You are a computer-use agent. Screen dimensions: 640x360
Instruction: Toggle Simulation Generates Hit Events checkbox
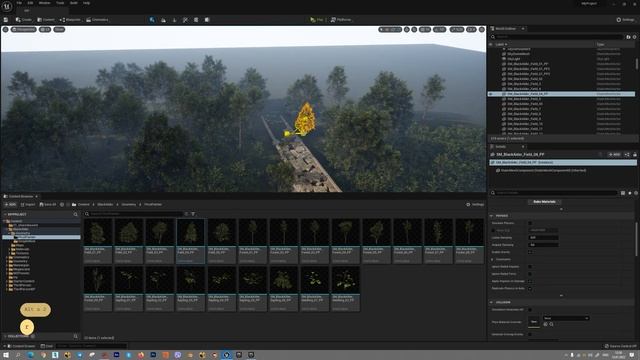(530, 309)
